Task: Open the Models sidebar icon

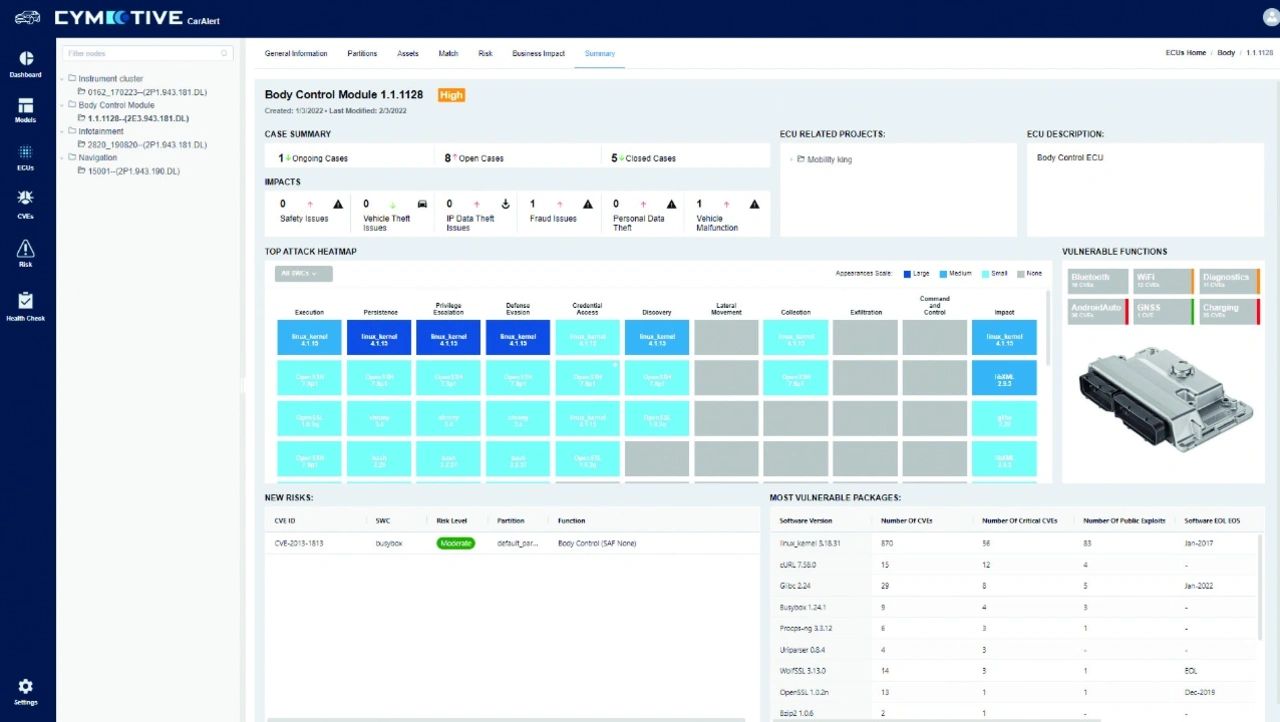Action: pyautogui.click(x=26, y=106)
